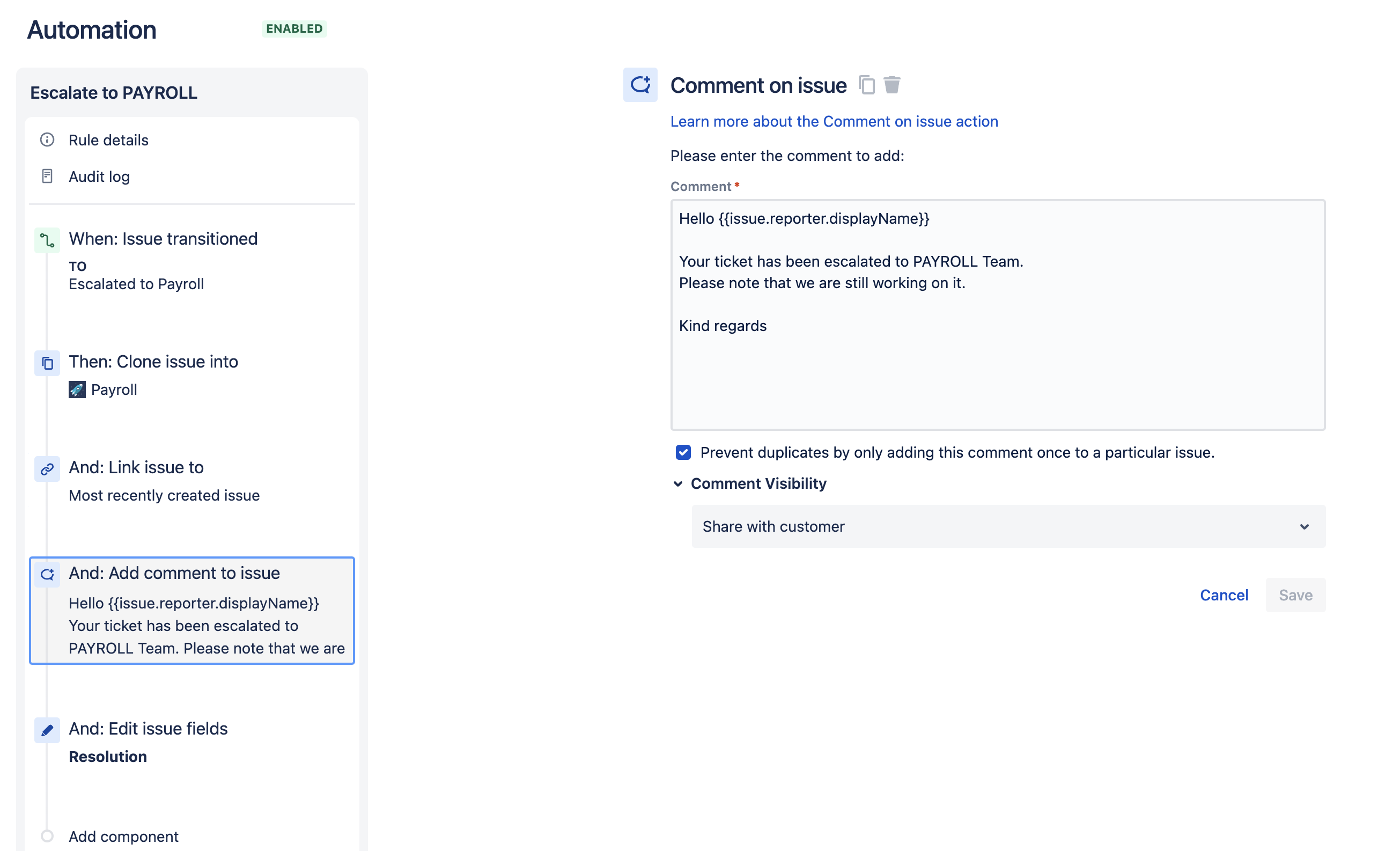Click the Automation page heading

point(92,30)
